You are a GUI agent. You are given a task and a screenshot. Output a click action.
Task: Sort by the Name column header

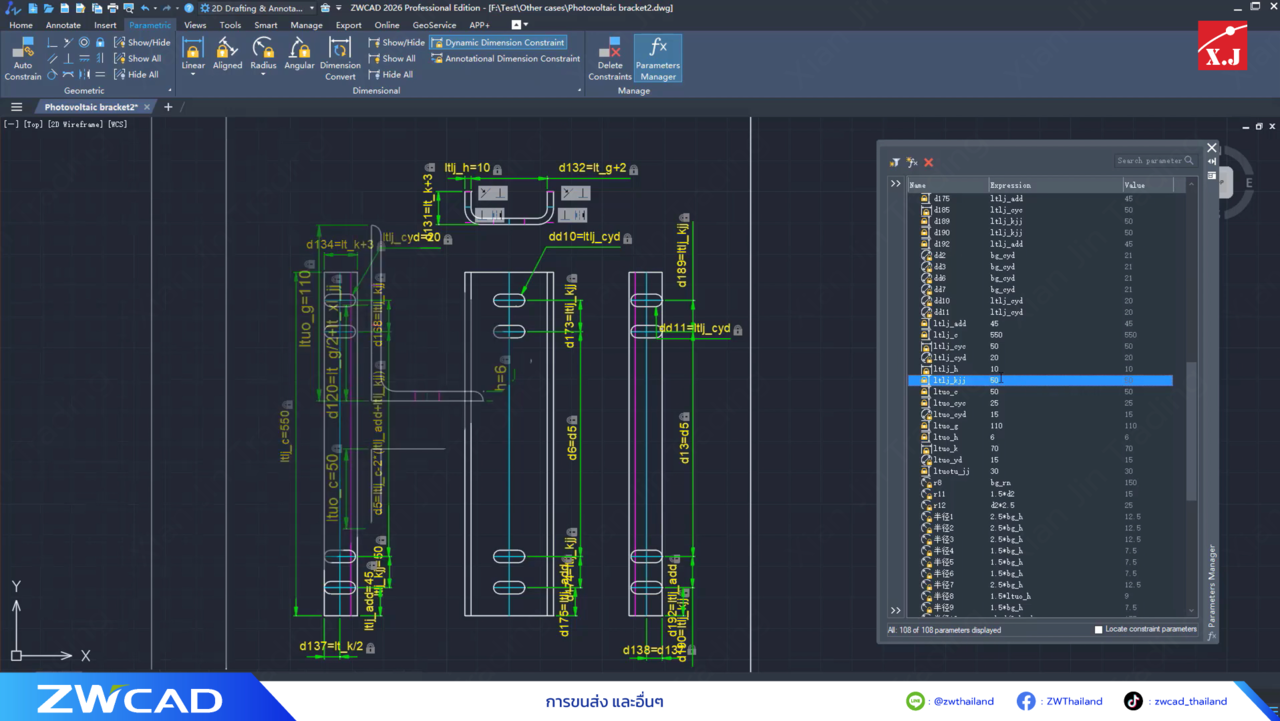(x=947, y=185)
